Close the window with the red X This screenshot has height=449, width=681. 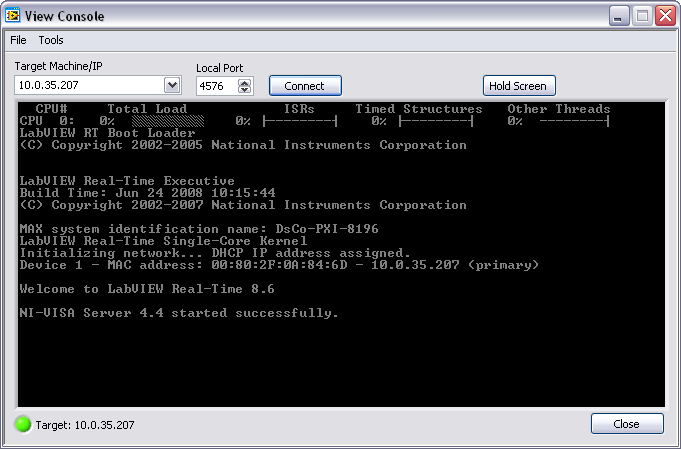664,16
